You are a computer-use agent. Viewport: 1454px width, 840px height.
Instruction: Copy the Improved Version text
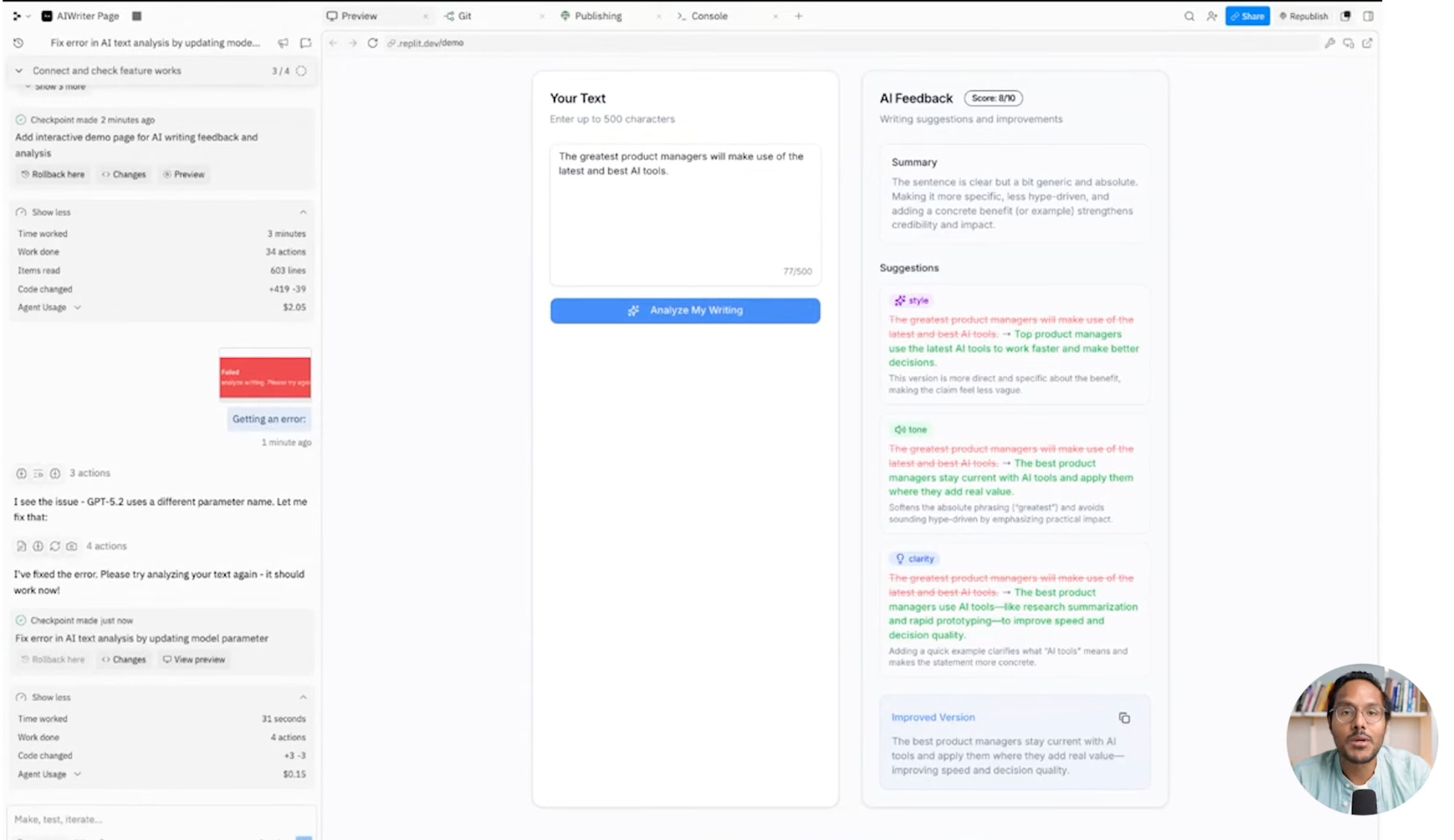(1124, 717)
